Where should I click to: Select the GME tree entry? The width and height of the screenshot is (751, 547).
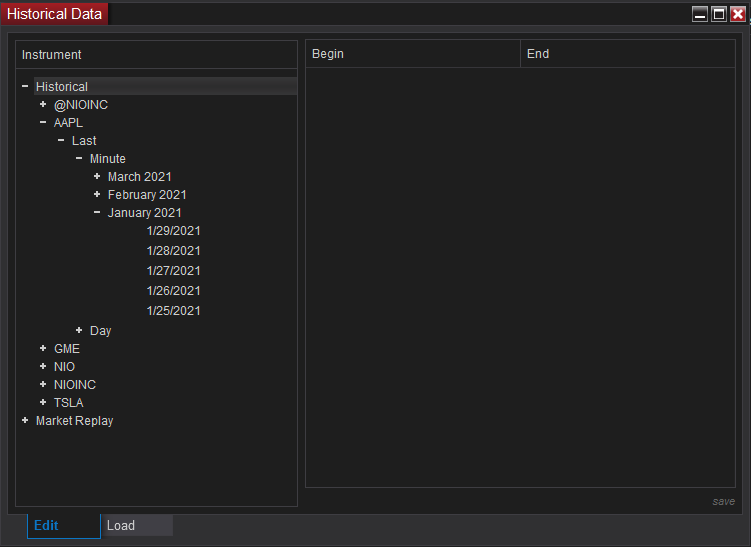click(67, 349)
